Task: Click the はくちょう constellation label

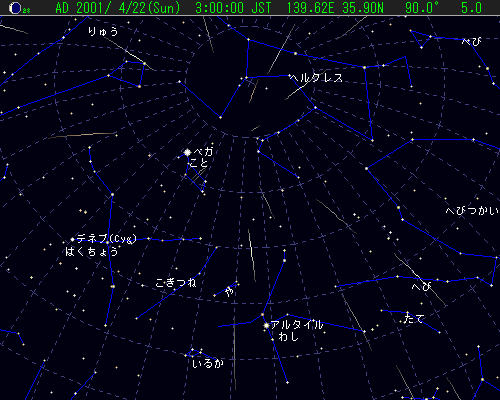Action: (x=92, y=251)
